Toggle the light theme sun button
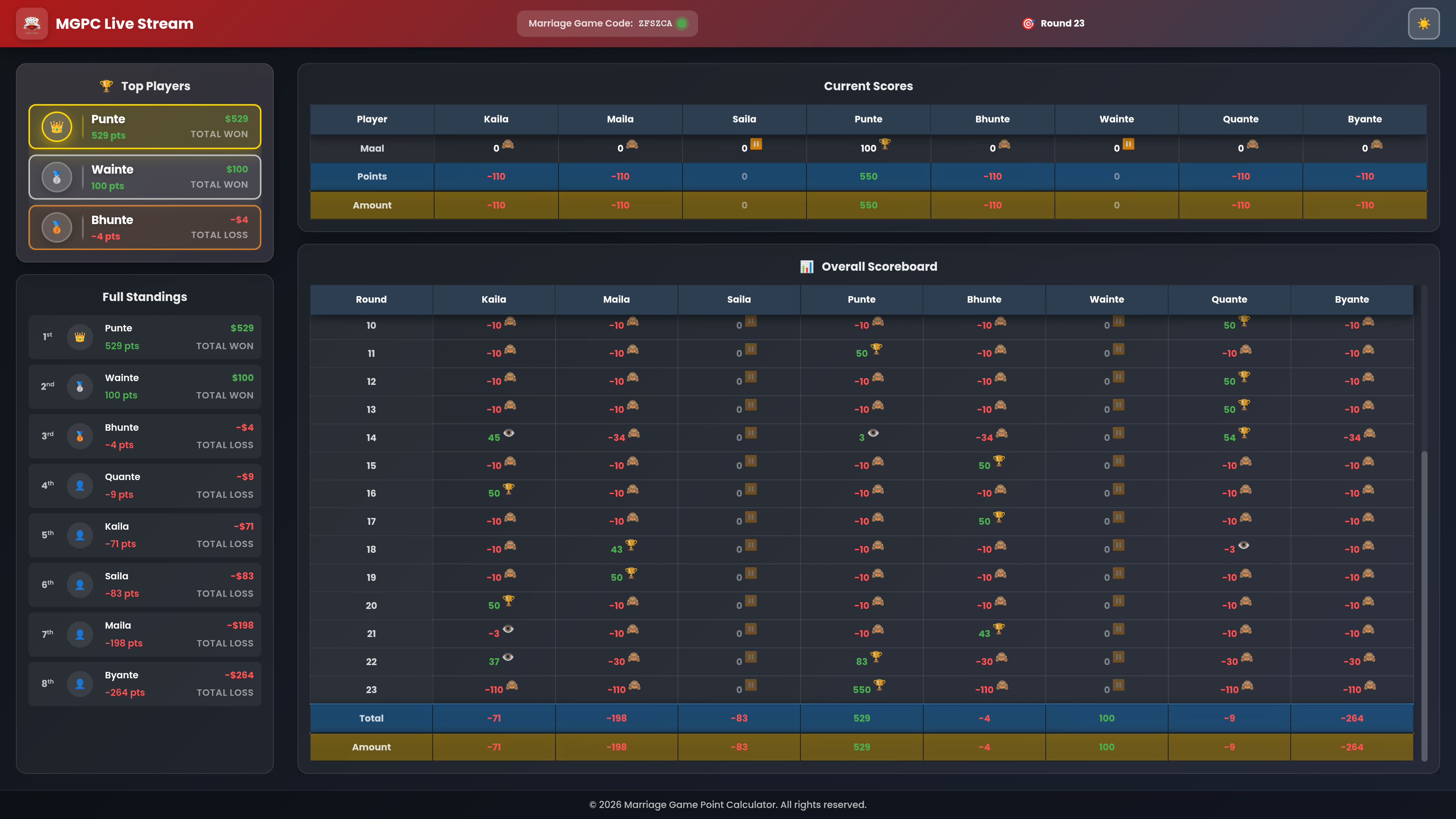This screenshot has height=819, width=1456. tap(1423, 23)
